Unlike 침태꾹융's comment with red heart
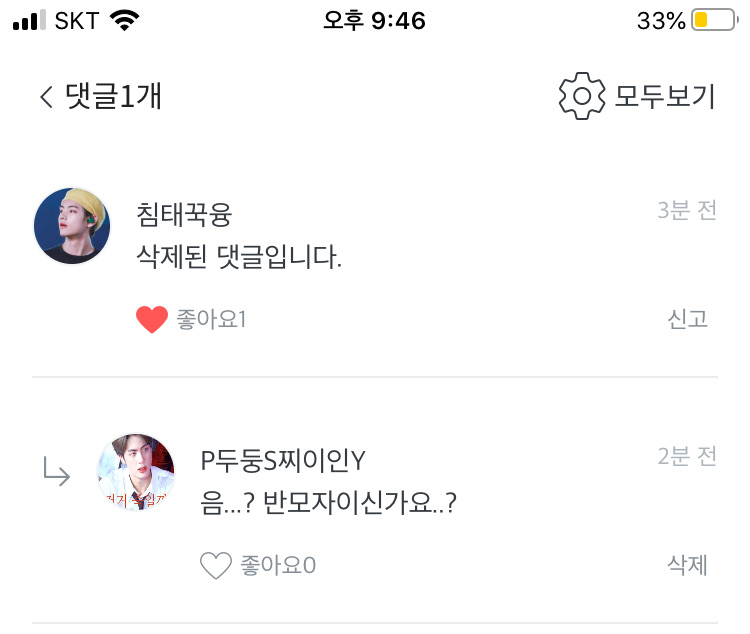 click(x=151, y=320)
